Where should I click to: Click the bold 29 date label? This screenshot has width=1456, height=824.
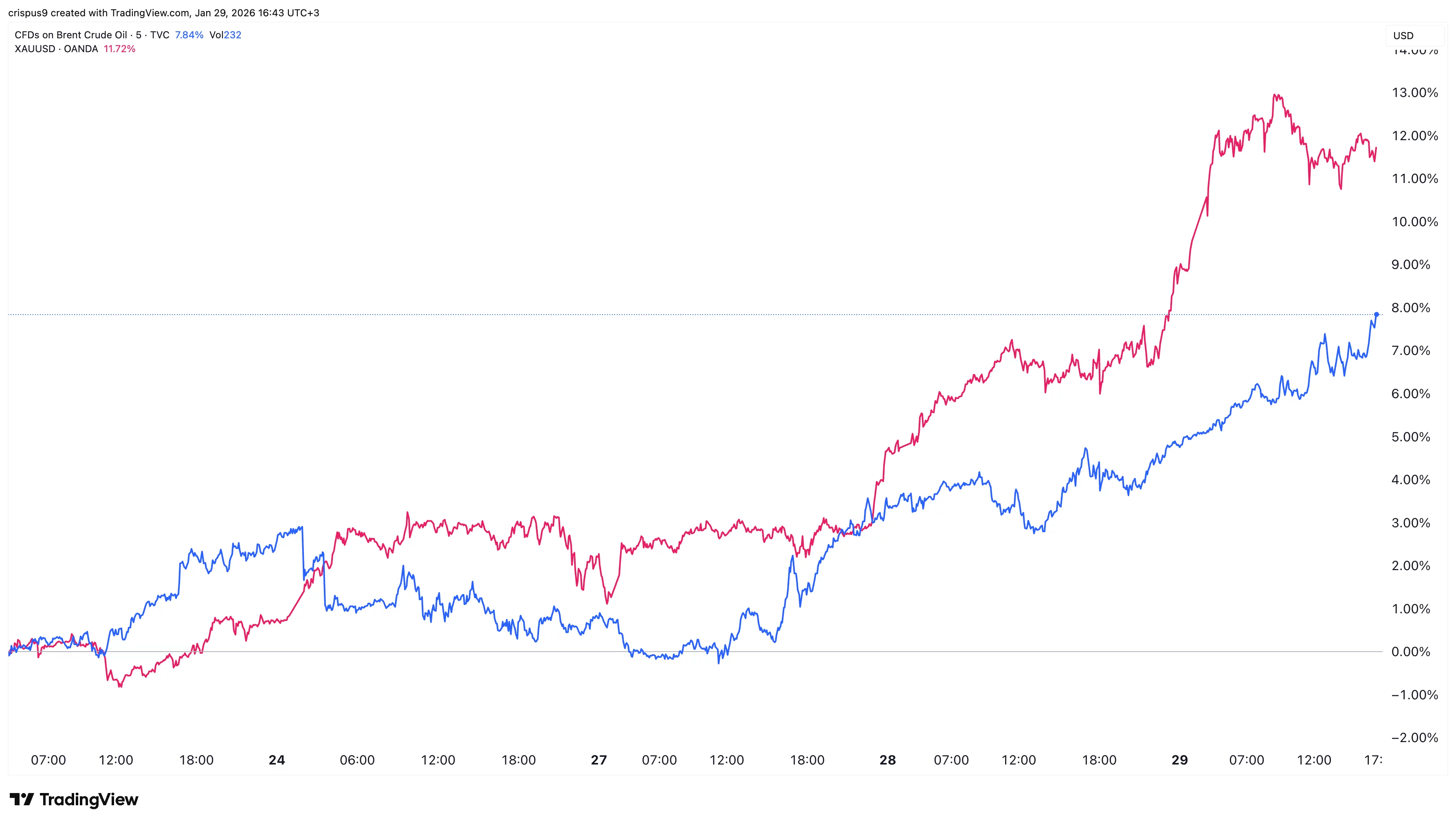pyautogui.click(x=1179, y=760)
